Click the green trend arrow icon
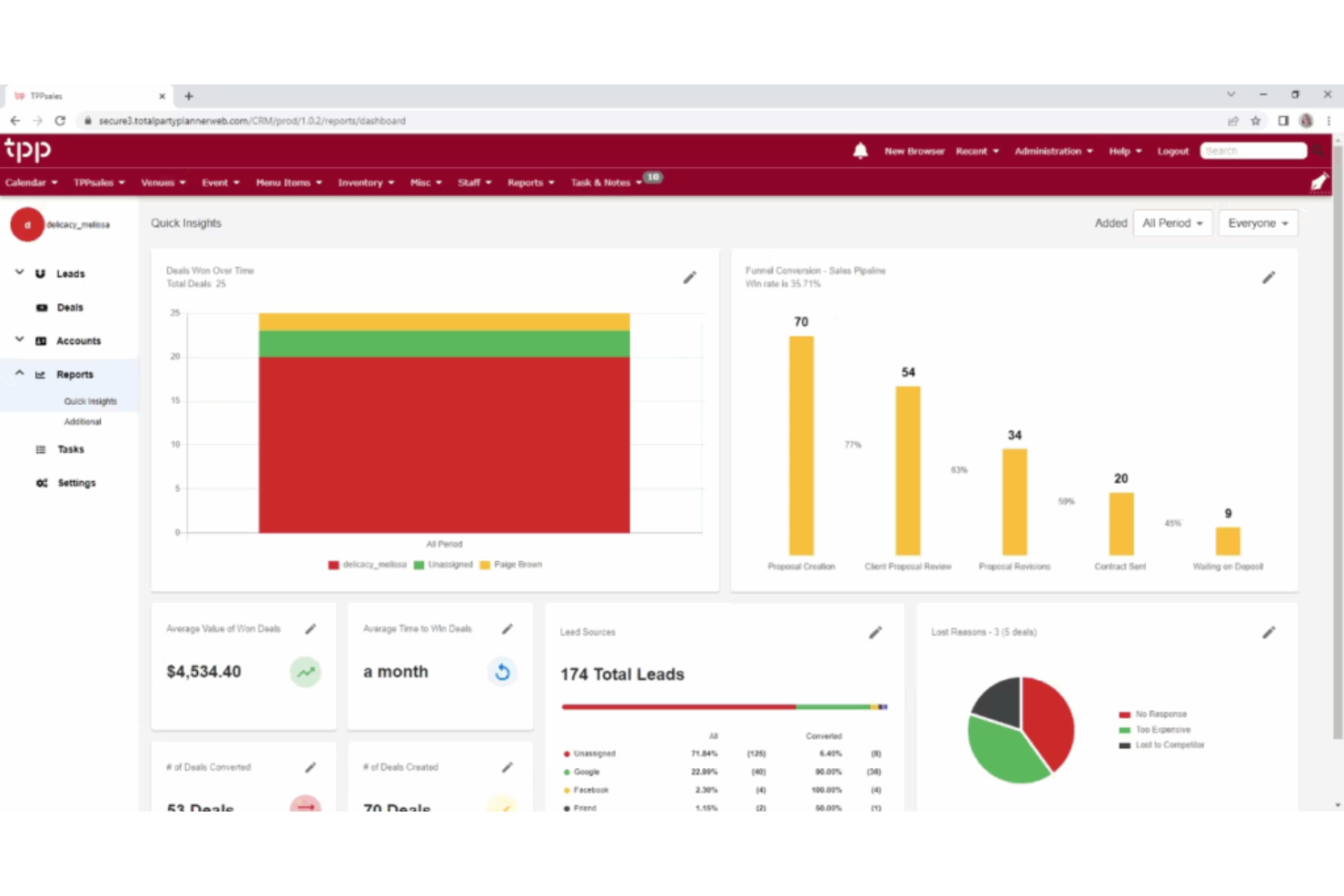The width and height of the screenshot is (1344, 896). point(306,672)
